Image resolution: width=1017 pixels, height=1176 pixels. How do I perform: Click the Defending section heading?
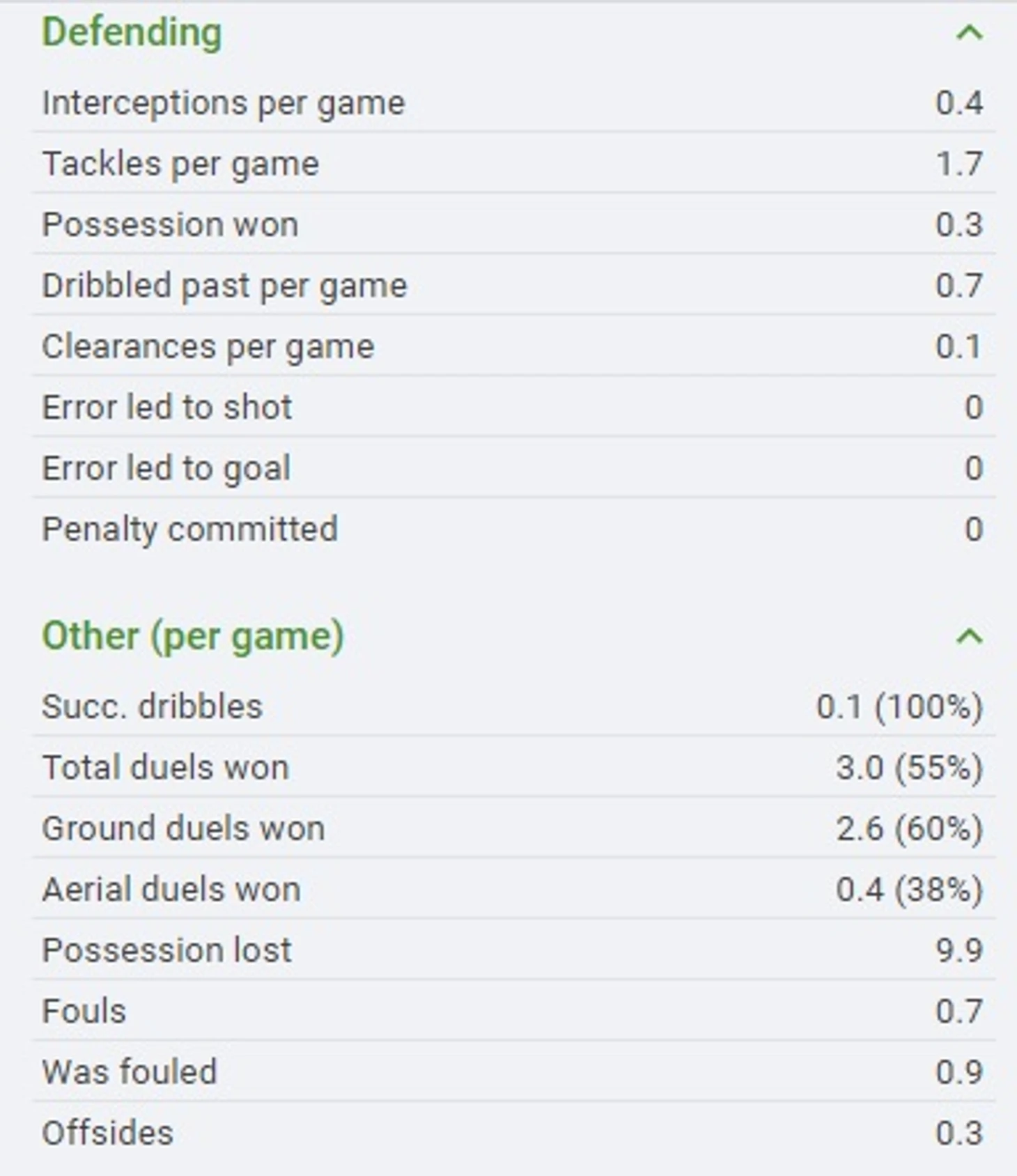pyautogui.click(x=132, y=32)
